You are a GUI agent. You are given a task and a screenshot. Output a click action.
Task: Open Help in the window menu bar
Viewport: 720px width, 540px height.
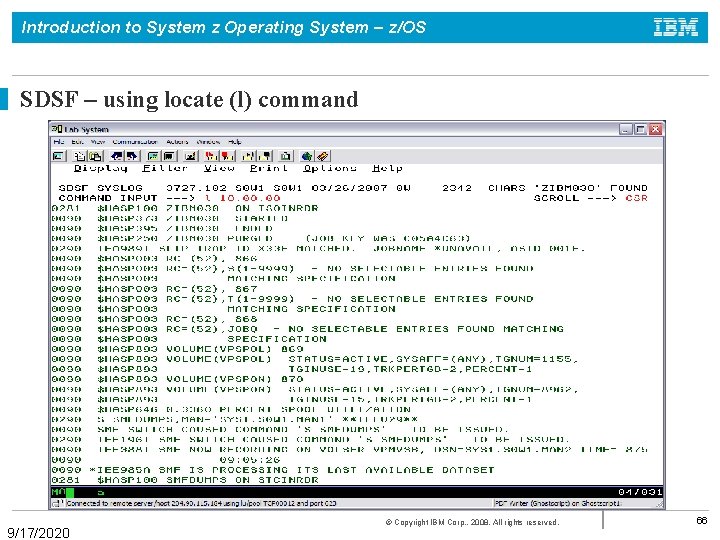click(235, 142)
